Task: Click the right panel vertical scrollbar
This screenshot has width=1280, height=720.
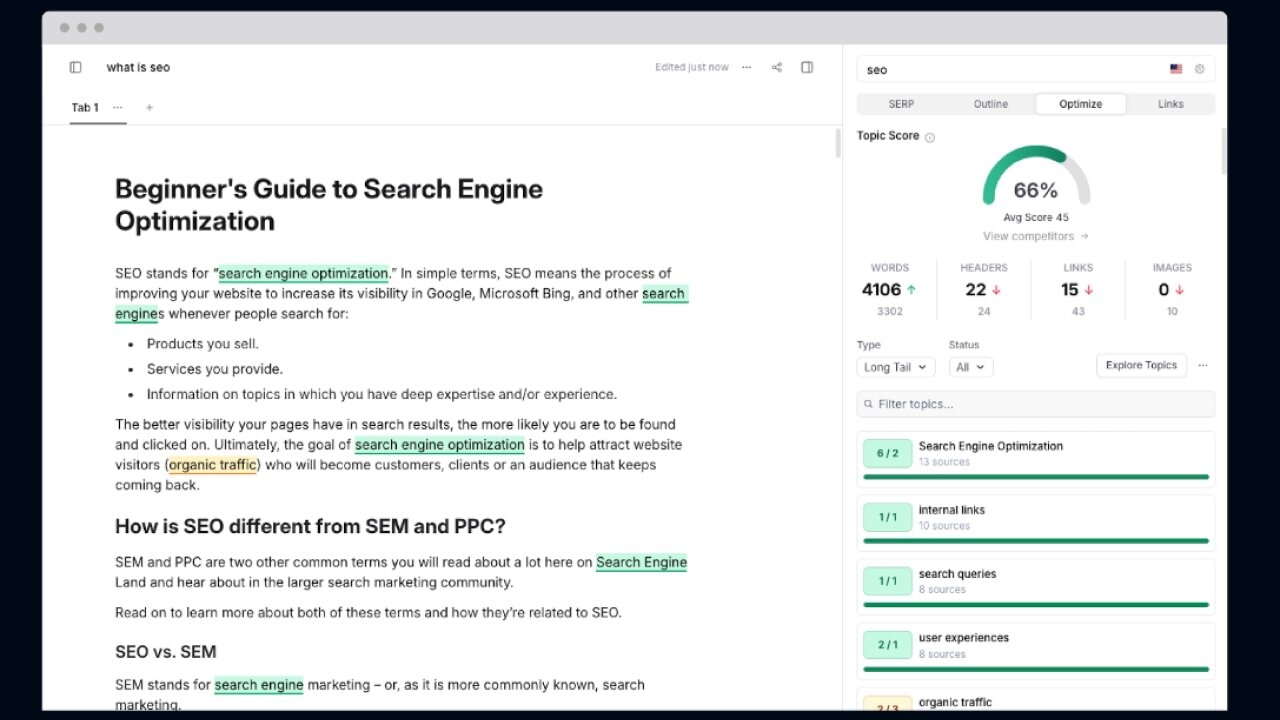Action: pyautogui.click(x=1224, y=150)
